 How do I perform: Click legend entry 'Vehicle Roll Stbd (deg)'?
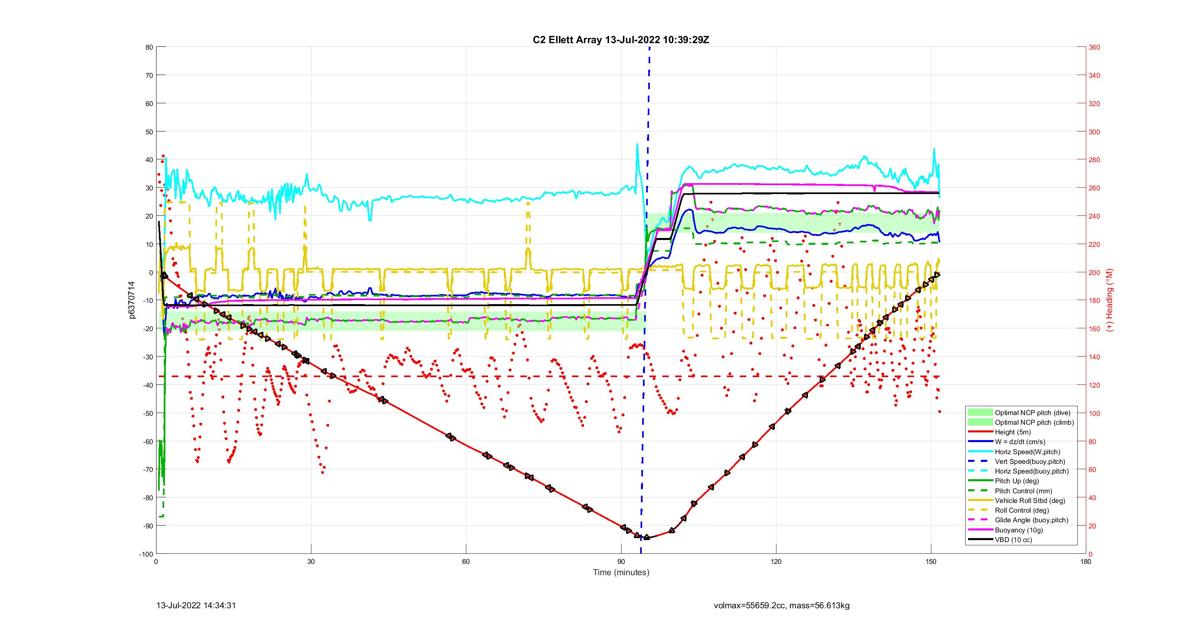(x=1030, y=500)
